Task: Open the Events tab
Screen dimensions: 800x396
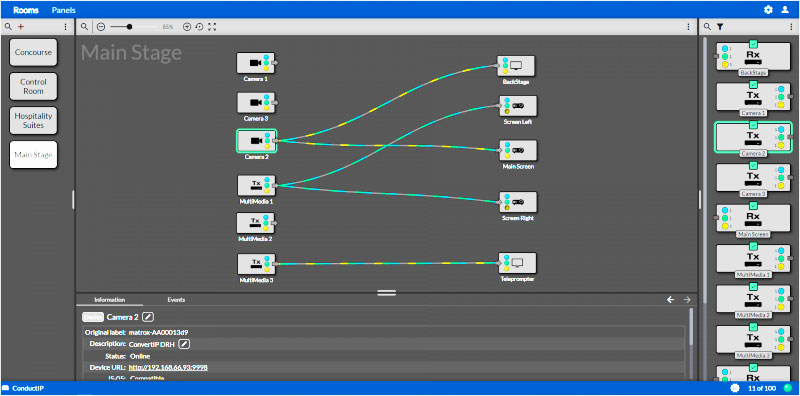Action: [x=176, y=300]
